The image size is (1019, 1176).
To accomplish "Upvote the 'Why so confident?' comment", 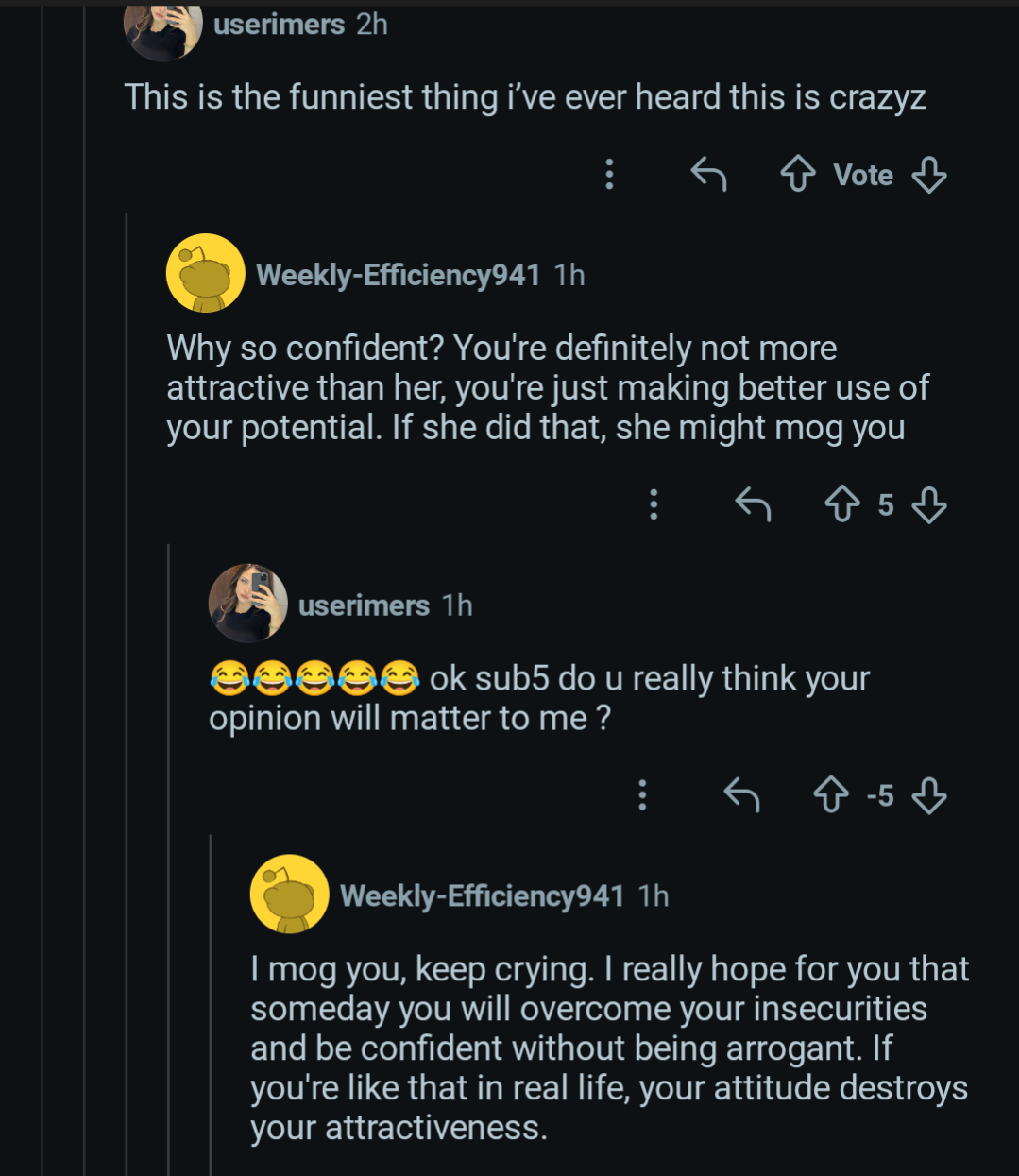I will [x=842, y=505].
